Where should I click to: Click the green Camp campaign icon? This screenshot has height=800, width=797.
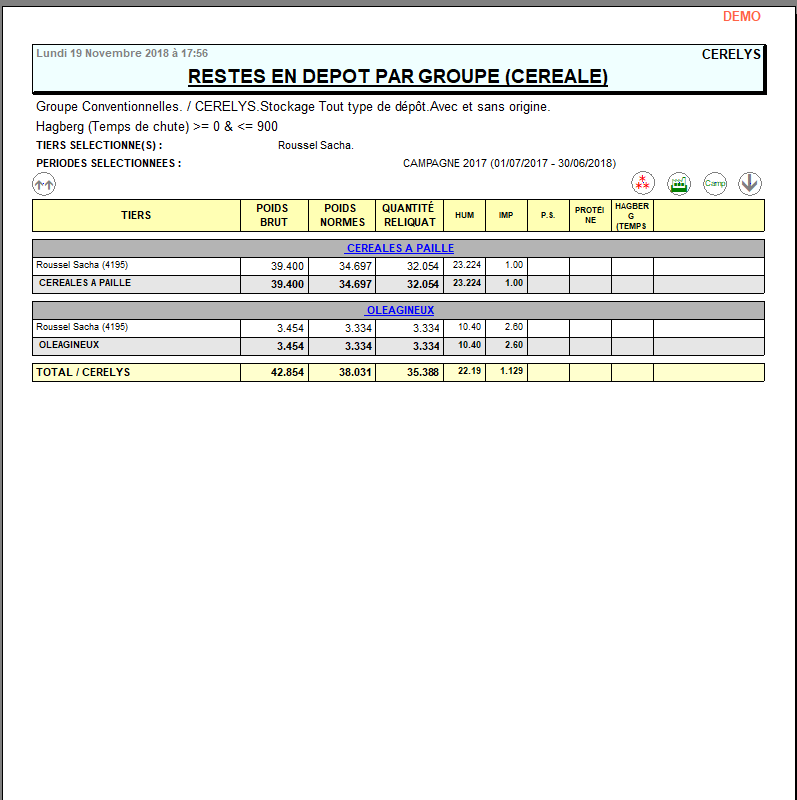coord(714,183)
